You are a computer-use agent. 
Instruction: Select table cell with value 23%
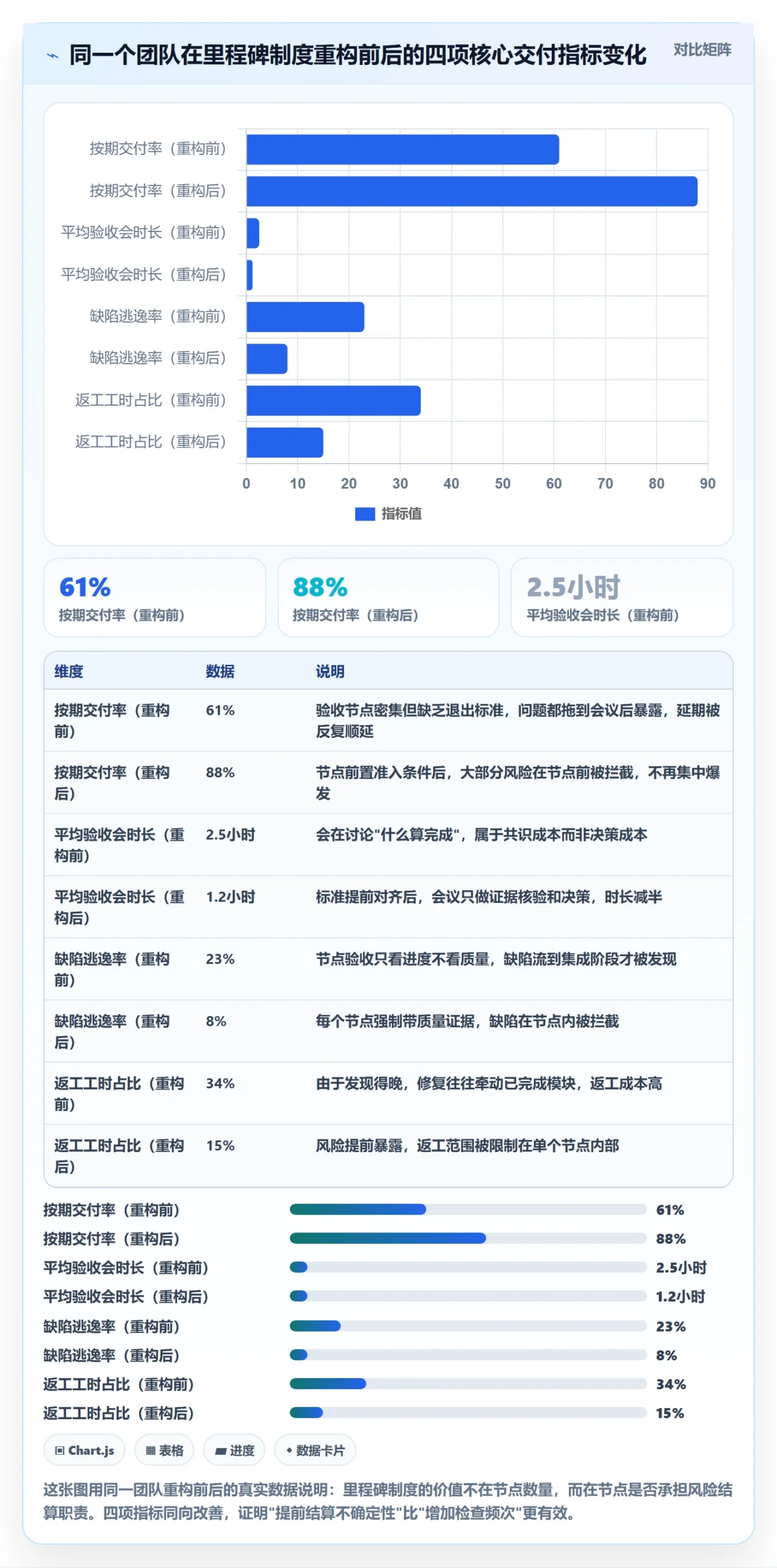pos(220,959)
